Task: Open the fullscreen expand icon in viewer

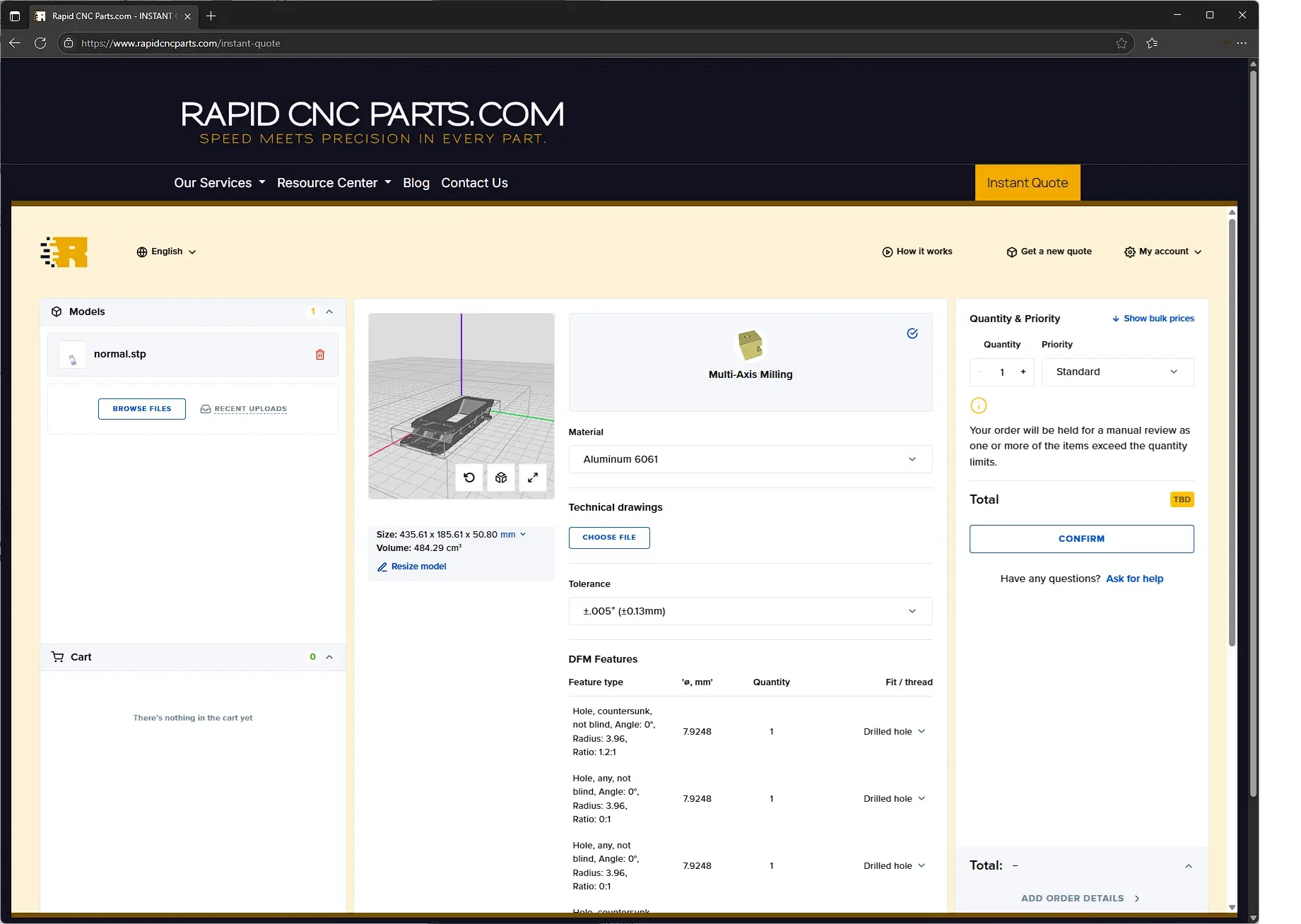Action: (x=533, y=478)
